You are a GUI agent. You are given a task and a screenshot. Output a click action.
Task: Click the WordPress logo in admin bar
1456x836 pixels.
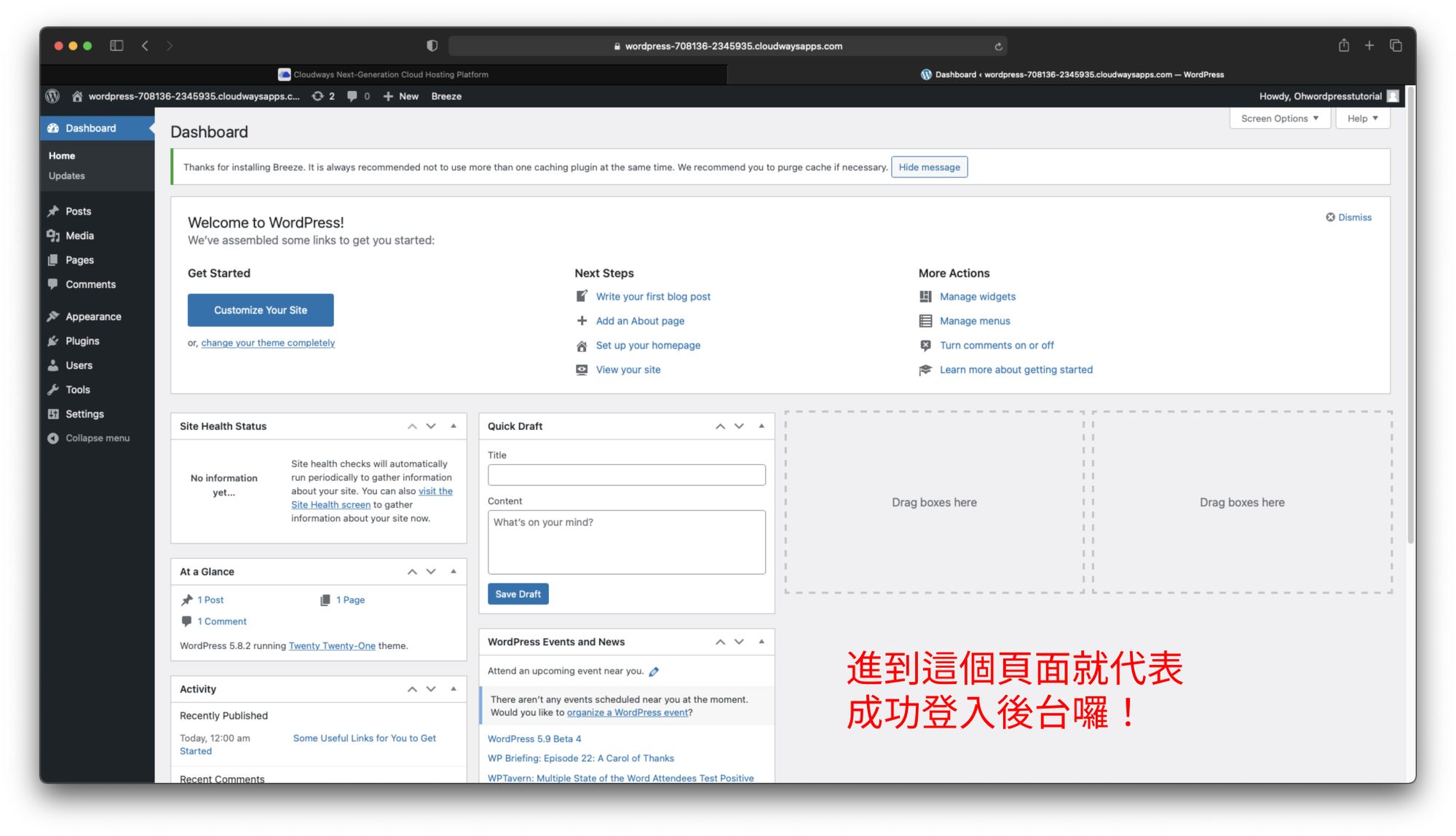click(x=52, y=96)
